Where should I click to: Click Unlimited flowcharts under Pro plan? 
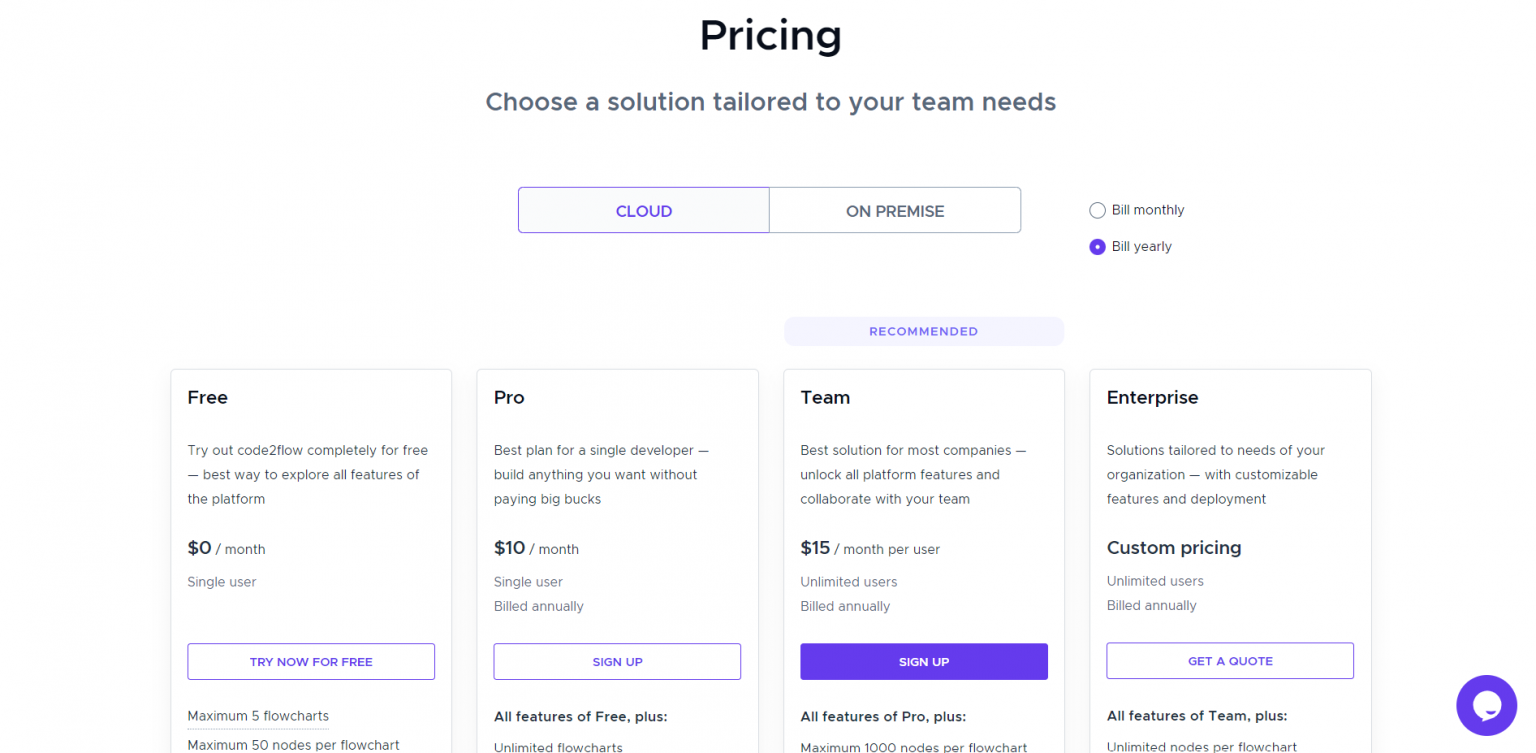558,747
